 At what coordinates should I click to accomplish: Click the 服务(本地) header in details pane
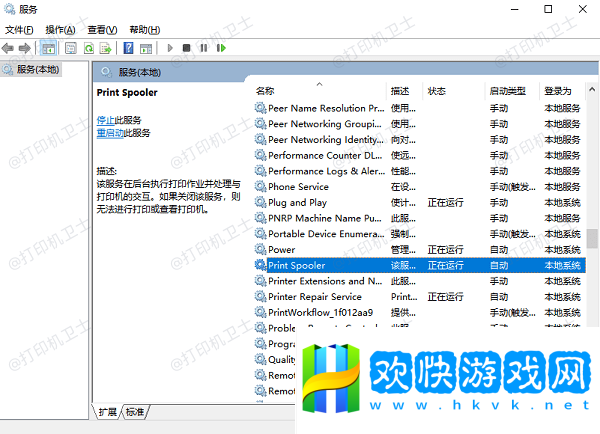click(139, 72)
